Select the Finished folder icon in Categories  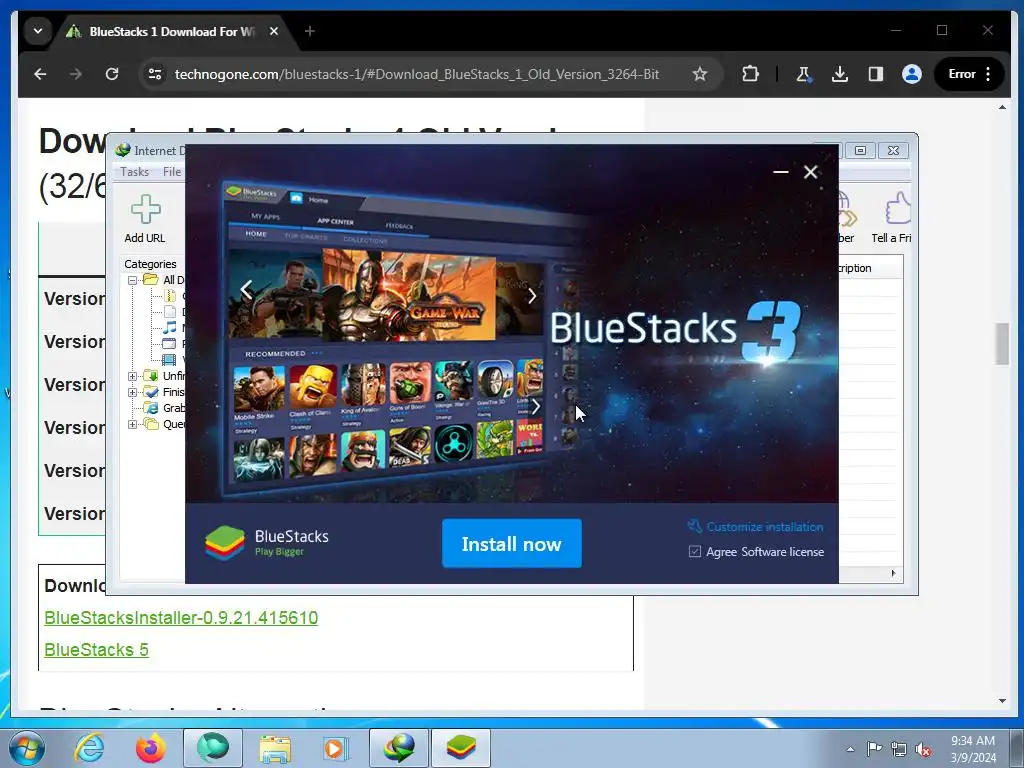(151, 392)
